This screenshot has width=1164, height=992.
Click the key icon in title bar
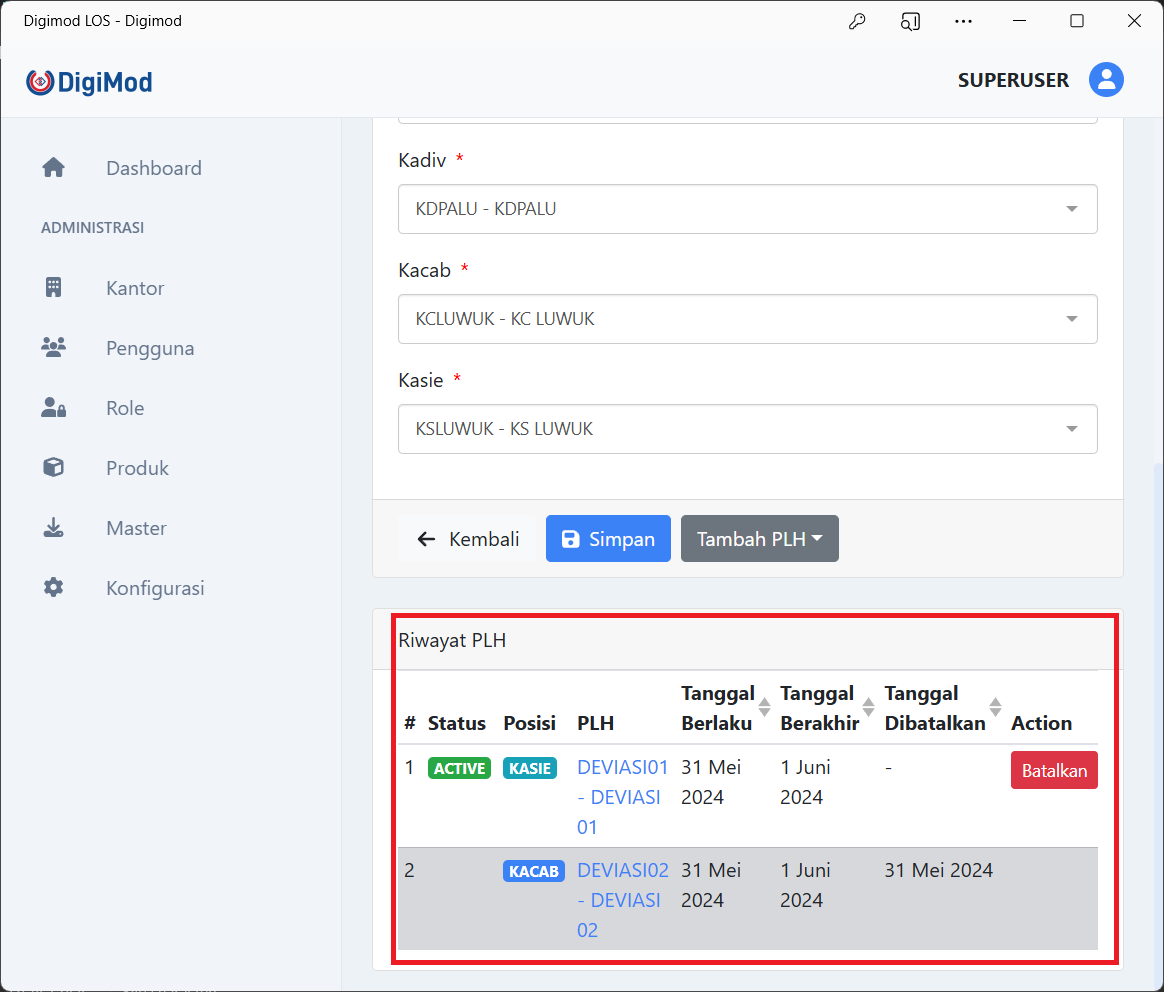click(x=857, y=21)
